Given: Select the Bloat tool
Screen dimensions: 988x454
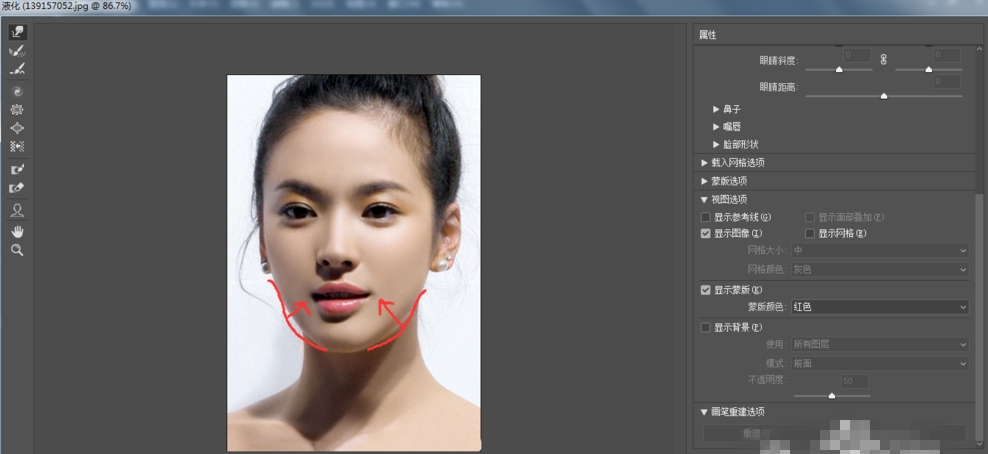Looking at the screenshot, I should [17, 128].
